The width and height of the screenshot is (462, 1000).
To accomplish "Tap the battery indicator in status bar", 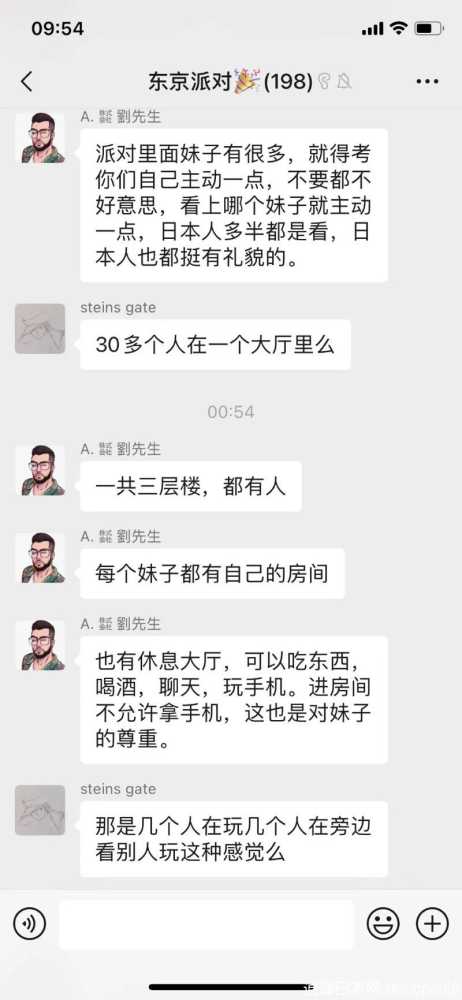I will [x=428, y=29].
